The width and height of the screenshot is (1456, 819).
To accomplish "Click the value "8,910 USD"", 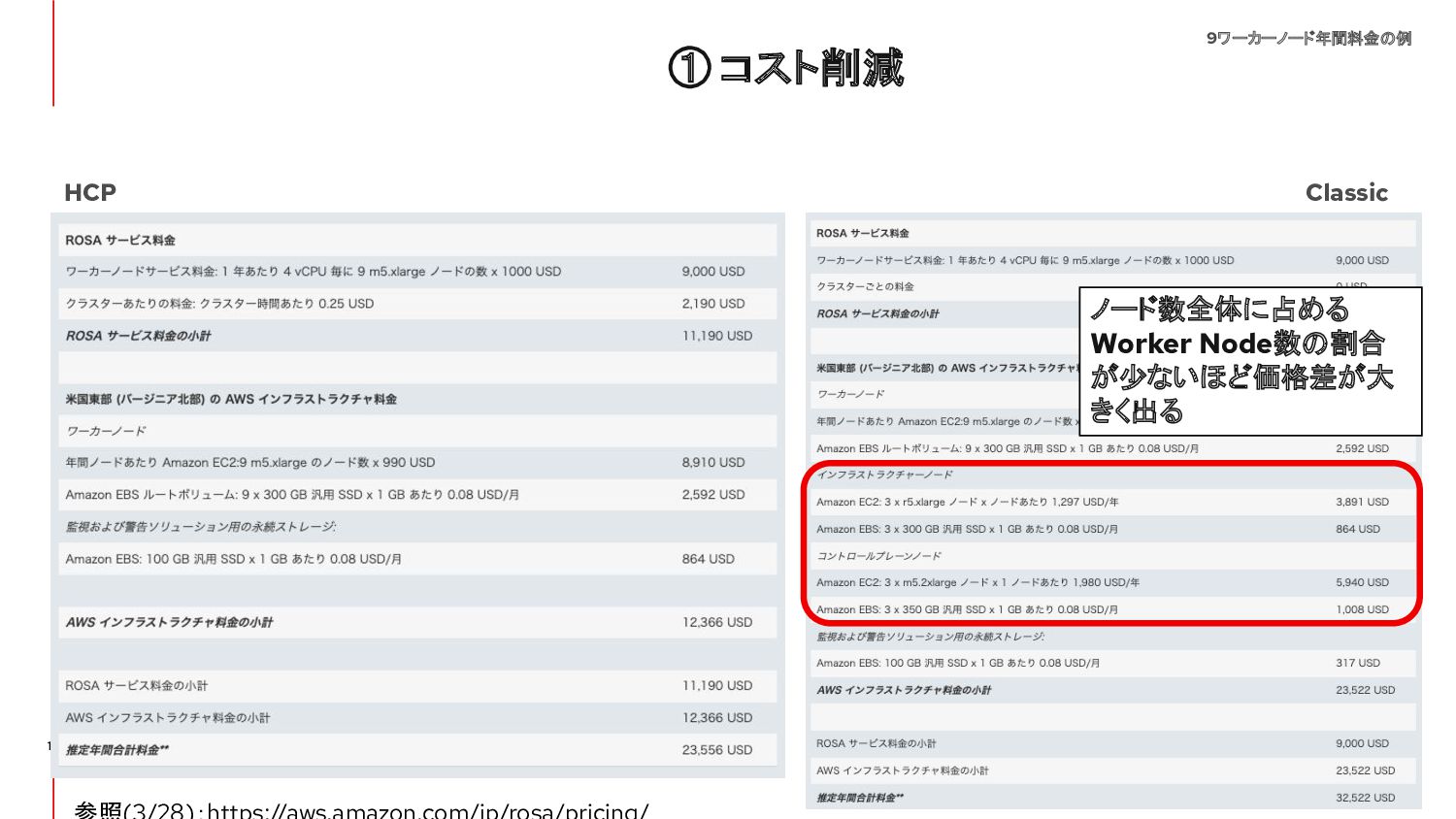I will click(712, 463).
